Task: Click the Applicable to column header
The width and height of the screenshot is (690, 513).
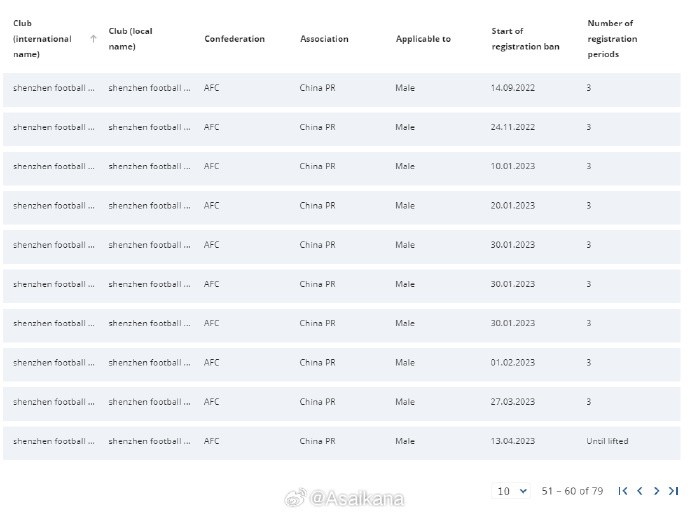Action: 423,39
